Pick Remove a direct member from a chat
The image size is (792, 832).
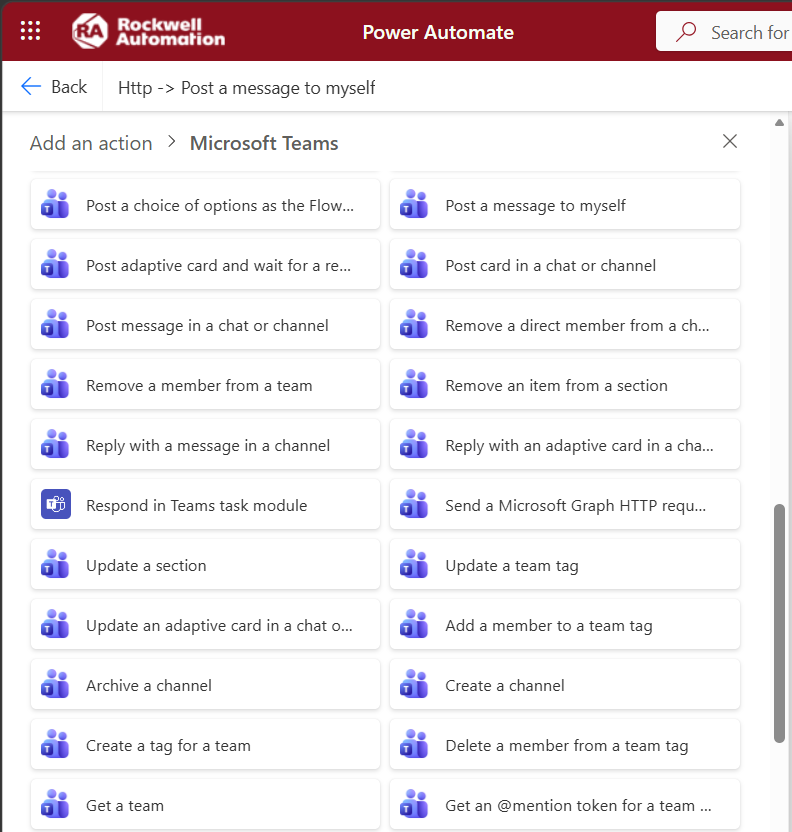[x=564, y=325]
